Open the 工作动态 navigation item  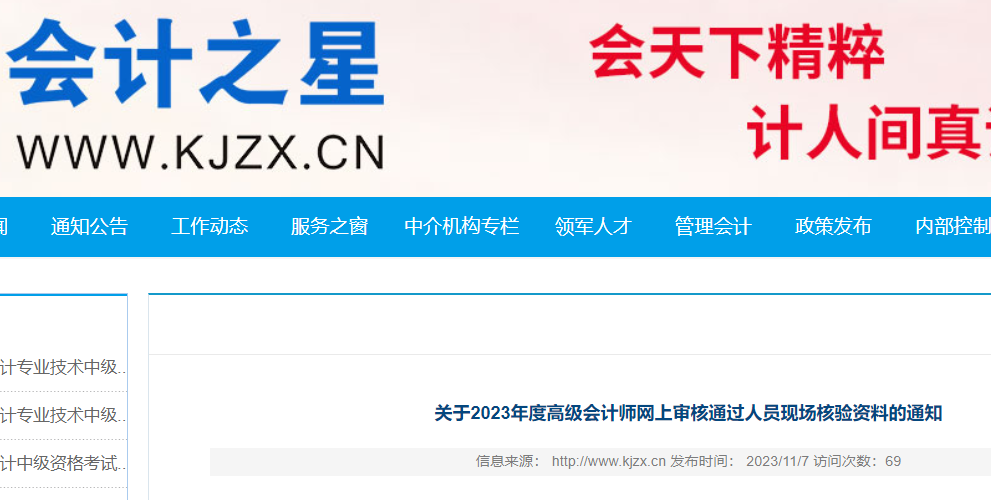[209, 226]
